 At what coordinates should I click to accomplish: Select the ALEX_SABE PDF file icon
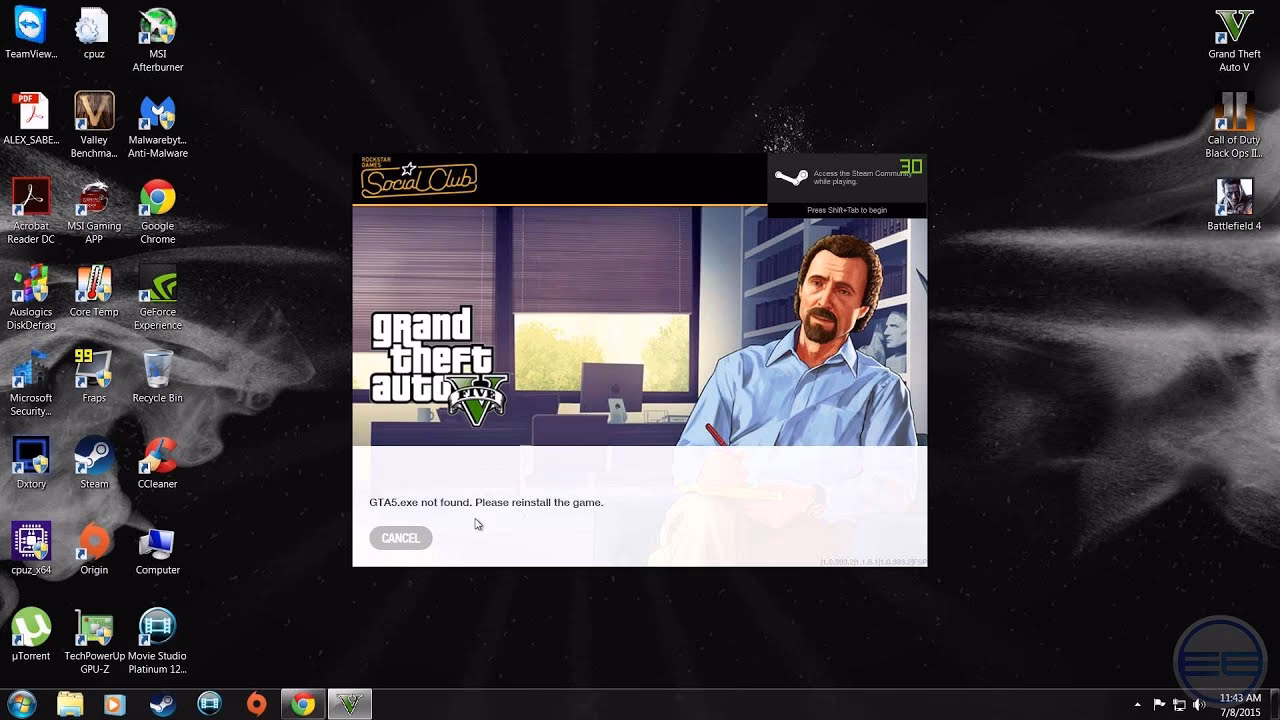31,119
